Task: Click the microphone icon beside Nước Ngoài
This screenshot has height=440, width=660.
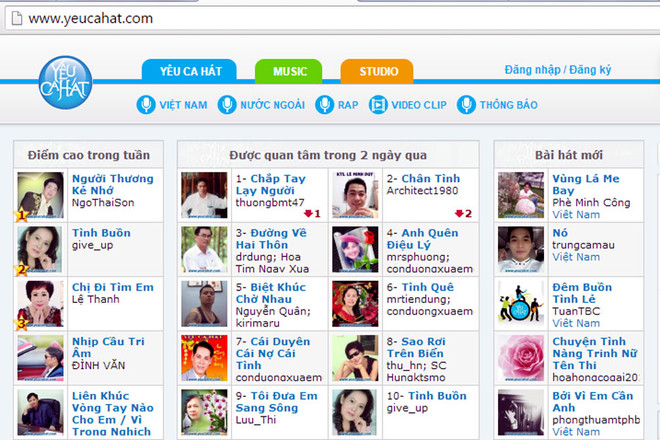Action: click(227, 105)
